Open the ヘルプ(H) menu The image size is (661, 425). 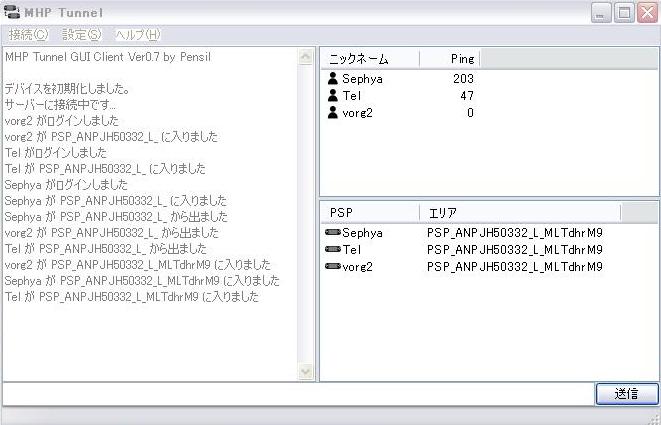pyautogui.click(x=138, y=35)
